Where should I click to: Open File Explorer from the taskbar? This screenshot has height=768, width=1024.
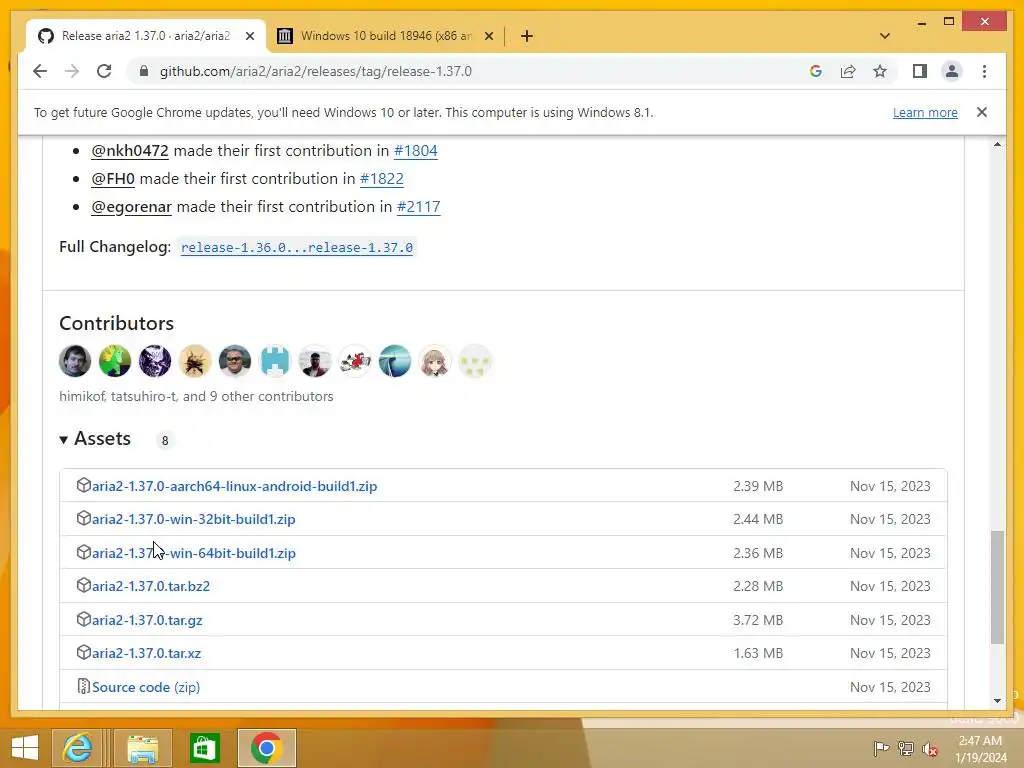click(142, 748)
